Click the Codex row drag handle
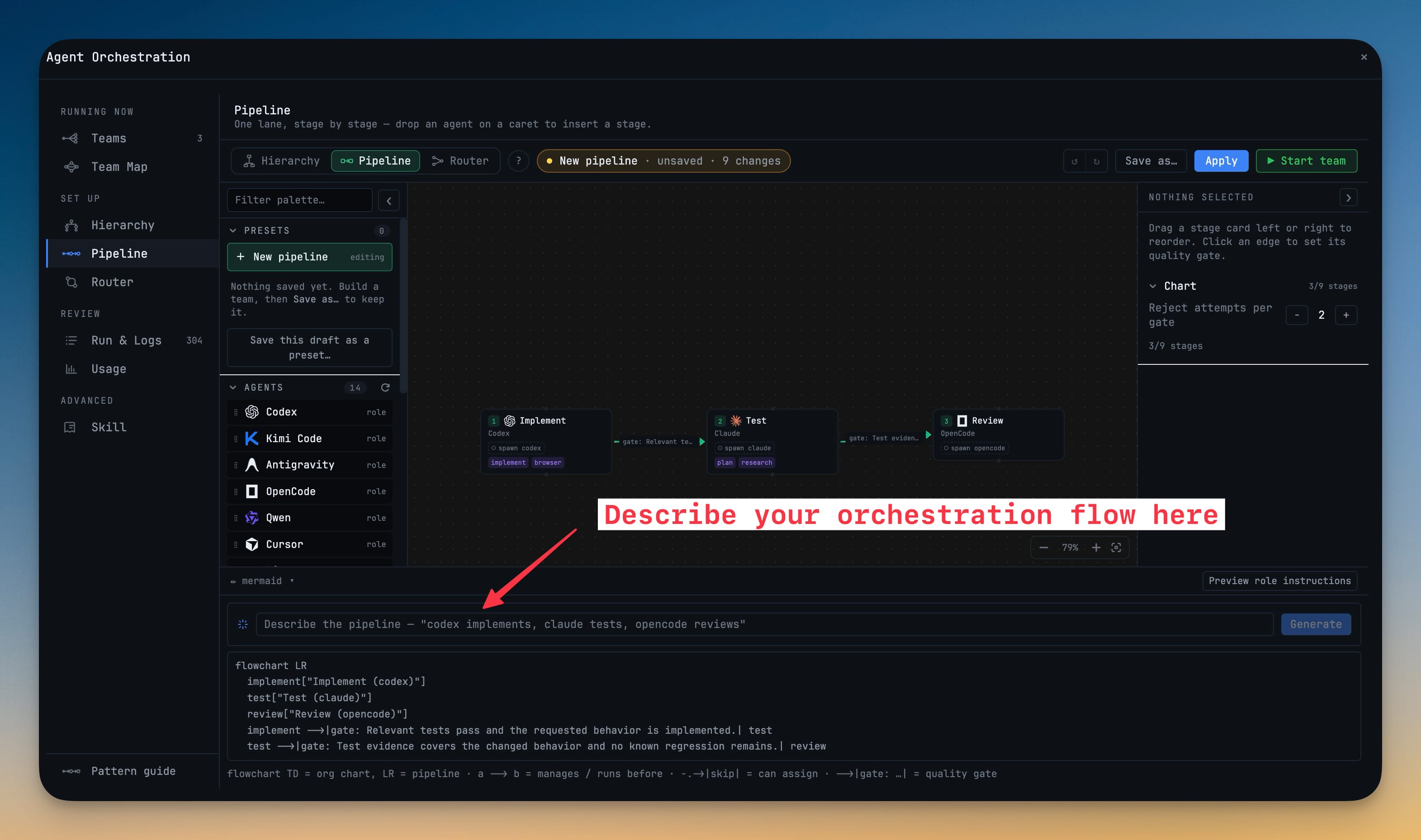Screen dimensions: 1421x840 point(236,412)
